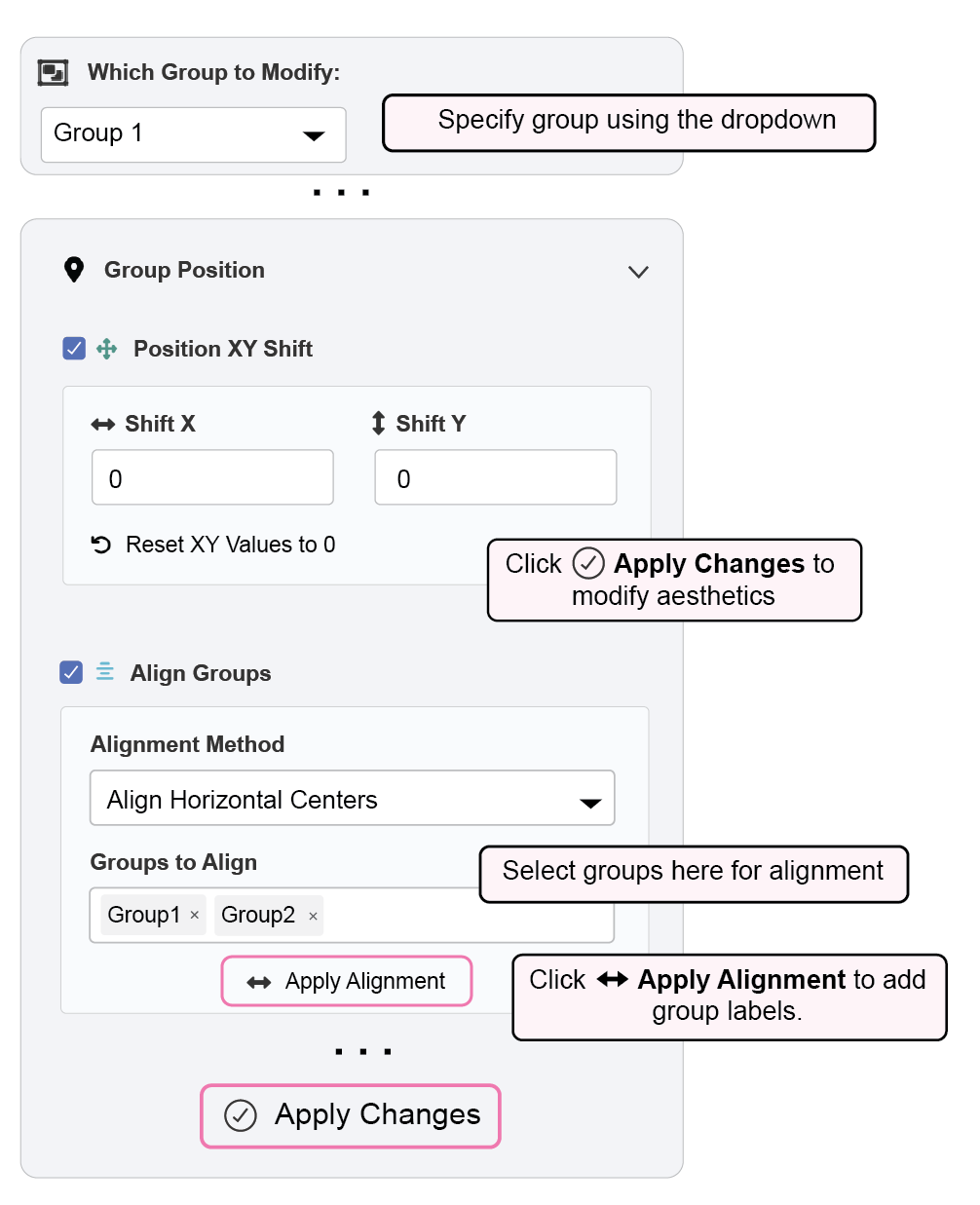Open the Group 1 selection dropdown

193,134
